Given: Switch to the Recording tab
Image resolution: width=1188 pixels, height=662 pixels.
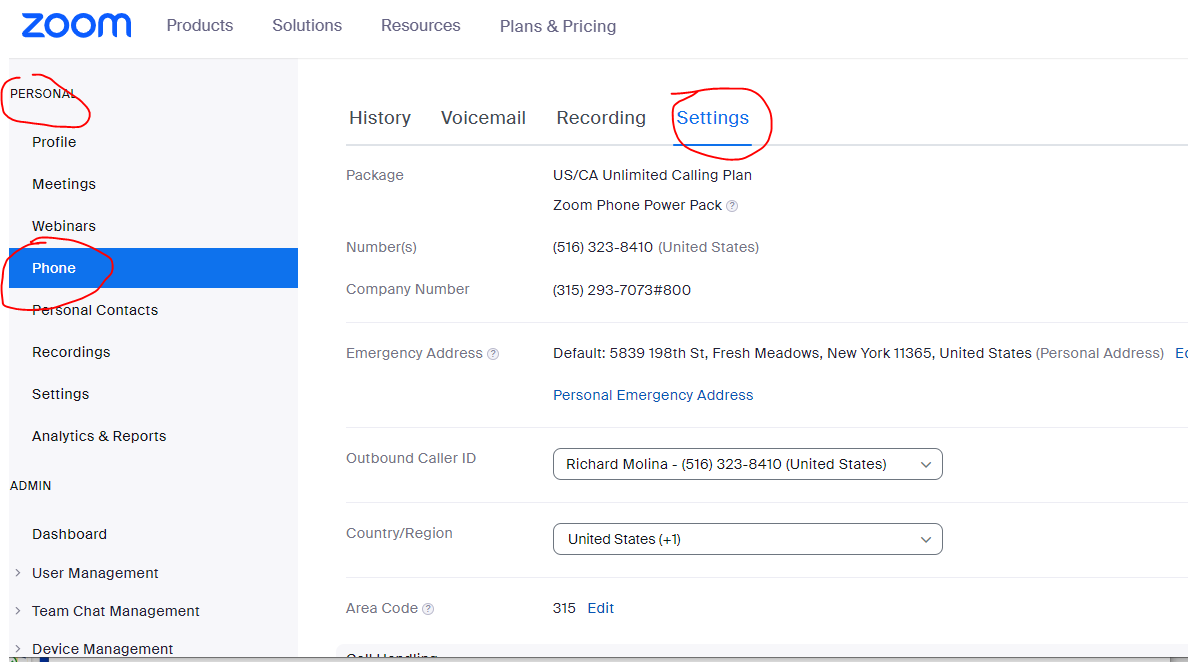Looking at the screenshot, I should pyautogui.click(x=601, y=118).
